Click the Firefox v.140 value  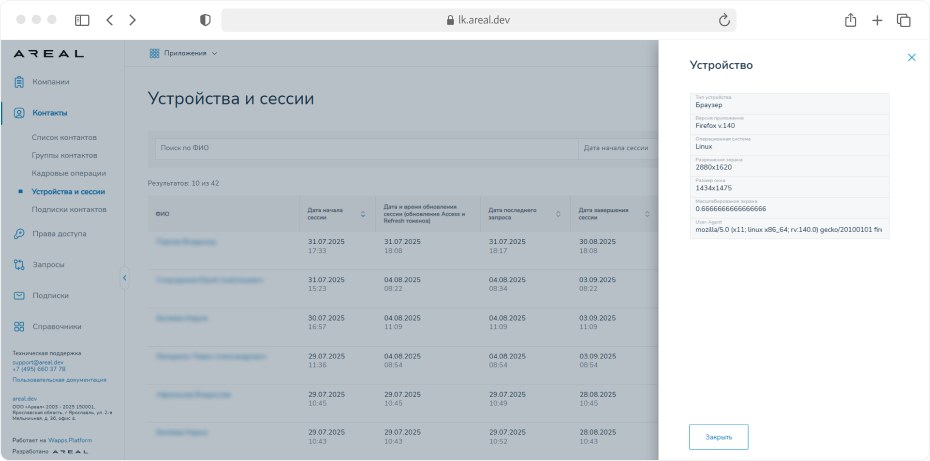(x=715, y=125)
